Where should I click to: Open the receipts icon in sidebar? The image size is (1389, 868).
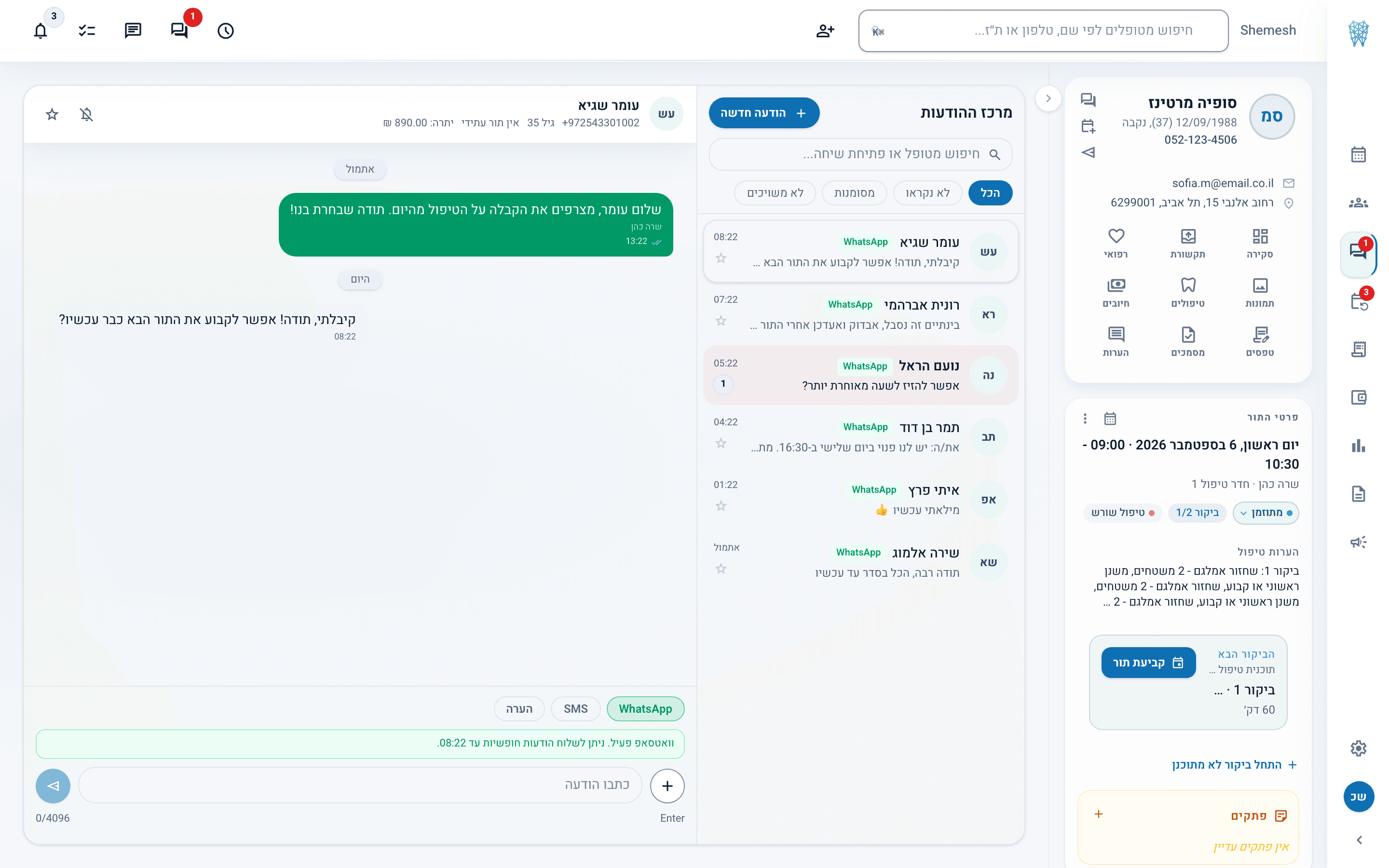pos(1358,349)
